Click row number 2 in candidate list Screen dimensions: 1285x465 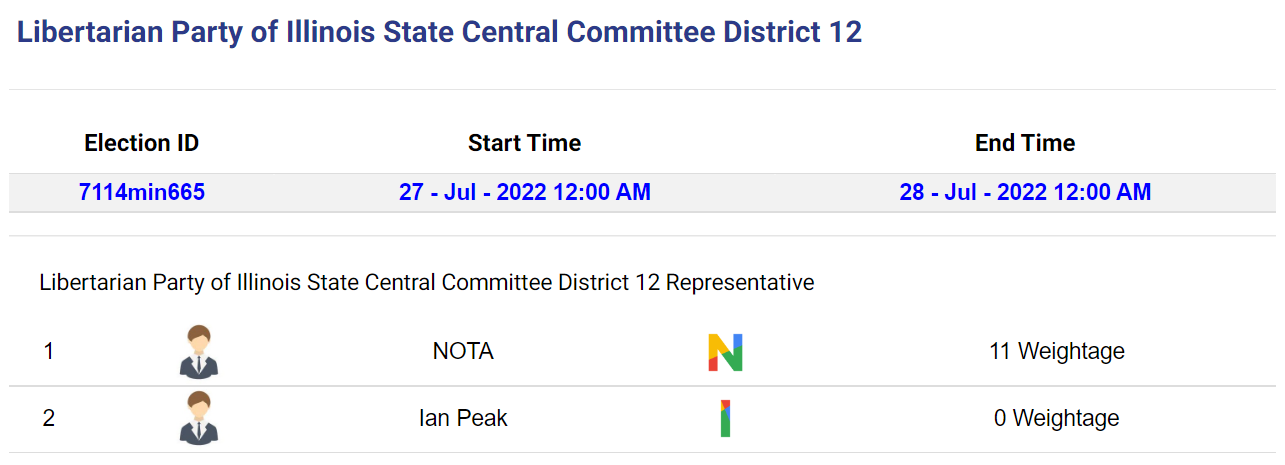49,418
